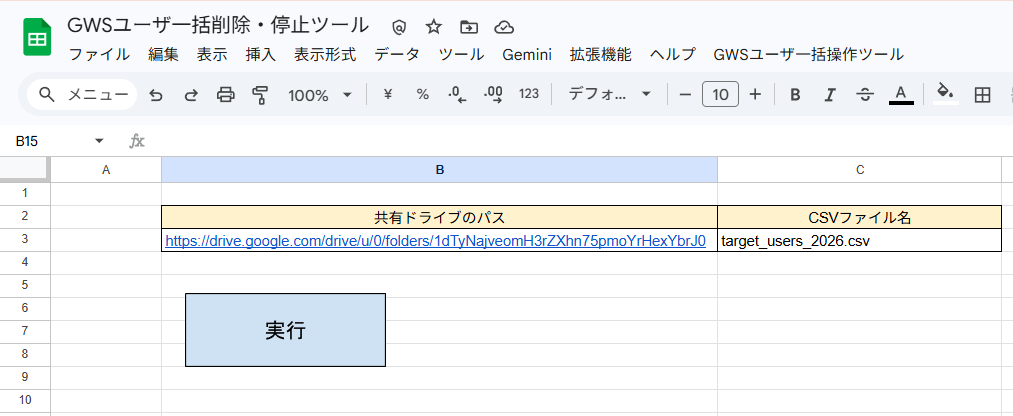Screen dimensions: 1013x416
Task: Select row 1 header
Action: pyautogui.click(x=25, y=193)
